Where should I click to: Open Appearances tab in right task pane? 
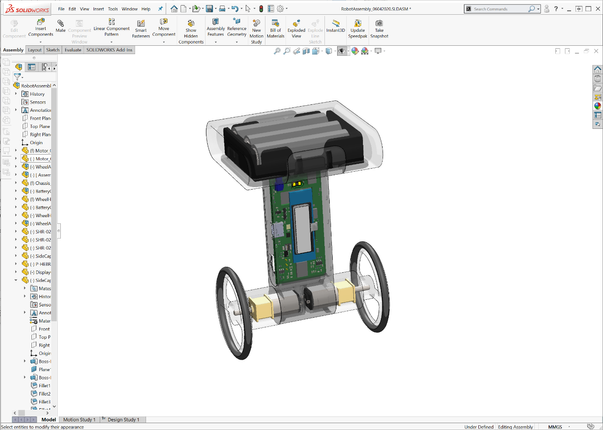coord(597,106)
